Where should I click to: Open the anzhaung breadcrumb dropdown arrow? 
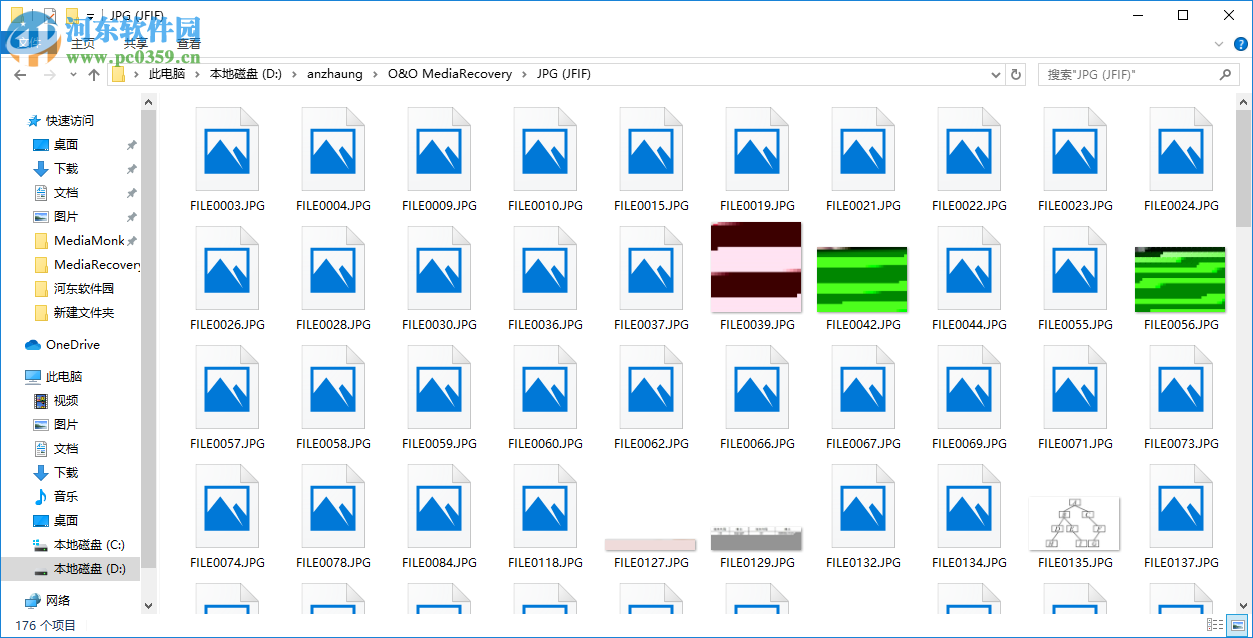(x=375, y=74)
